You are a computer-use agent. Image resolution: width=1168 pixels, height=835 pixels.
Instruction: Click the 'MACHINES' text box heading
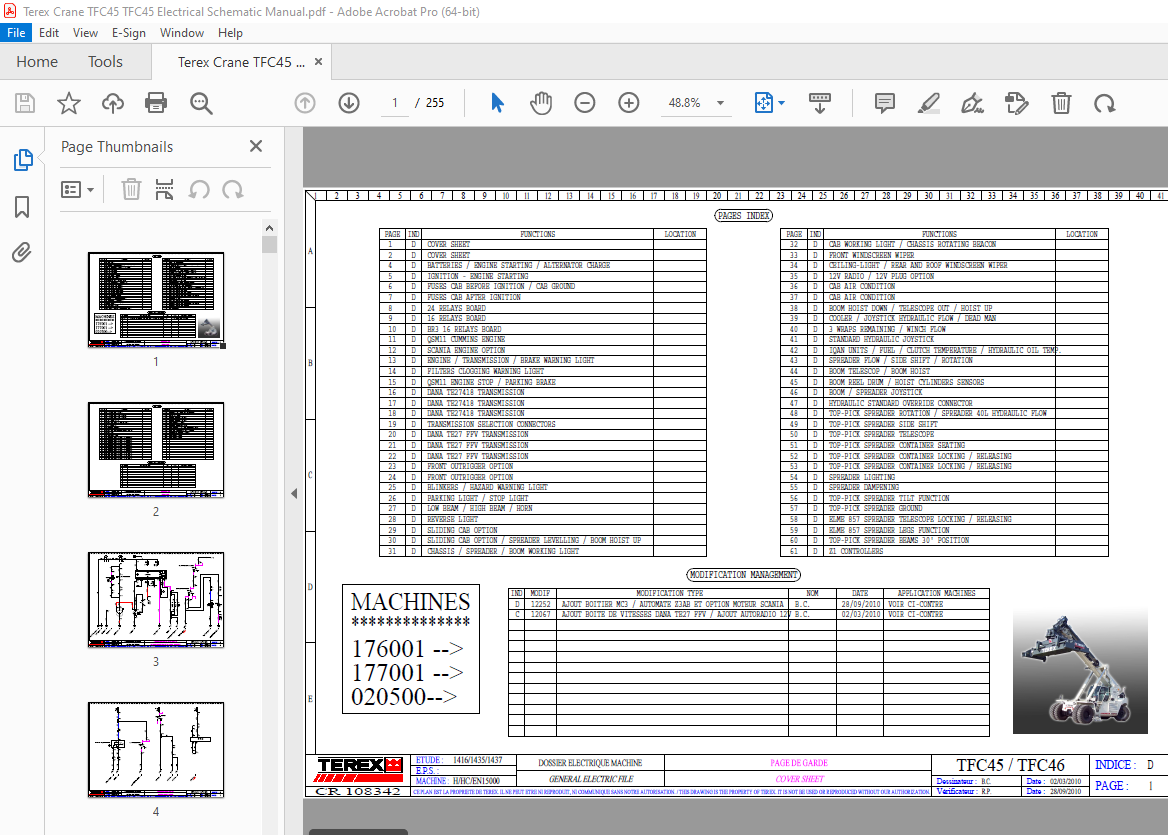[x=410, y=601]
